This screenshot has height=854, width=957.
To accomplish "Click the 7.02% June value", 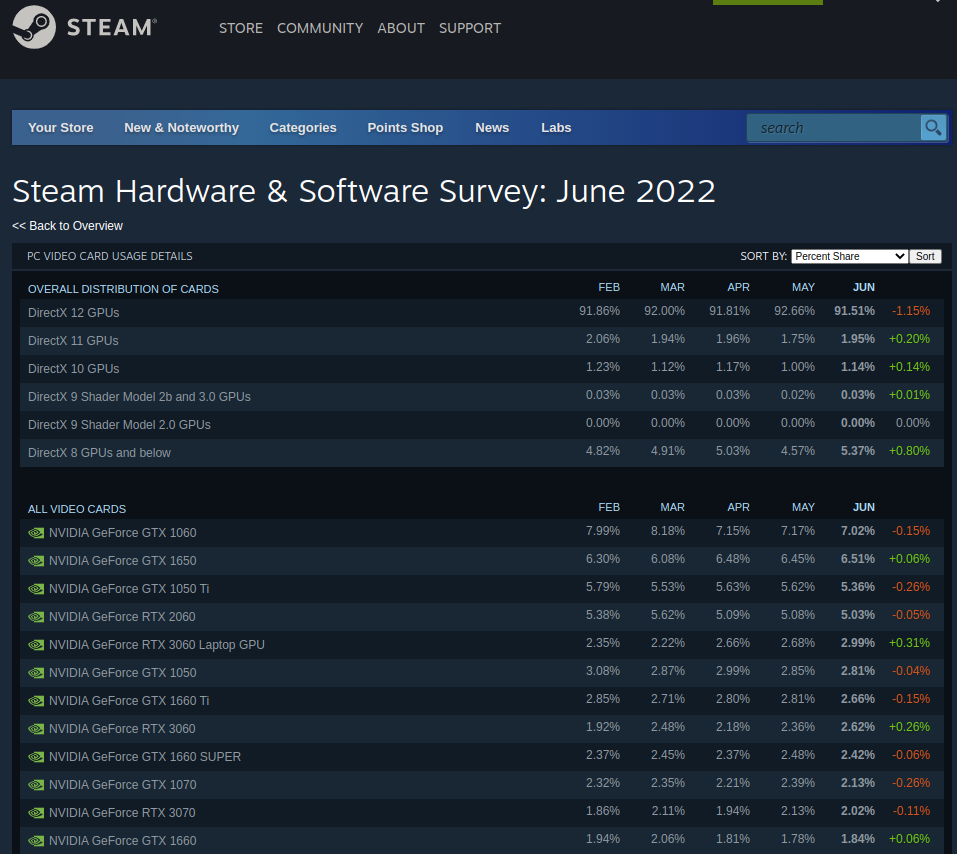I will pos(858,531).
